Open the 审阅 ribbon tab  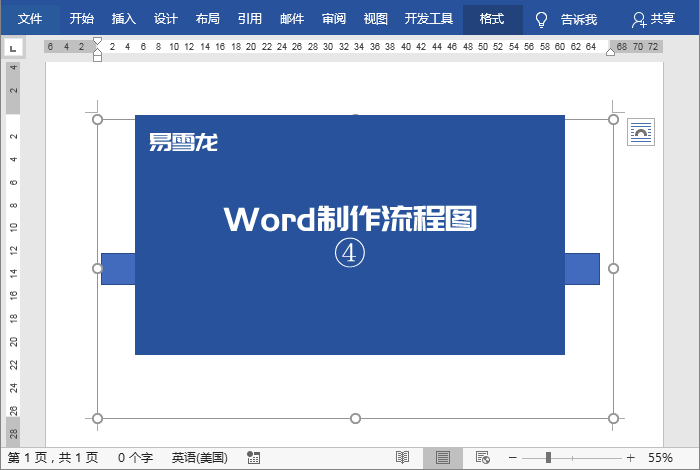pyautogui.click(x=334, y=19)
